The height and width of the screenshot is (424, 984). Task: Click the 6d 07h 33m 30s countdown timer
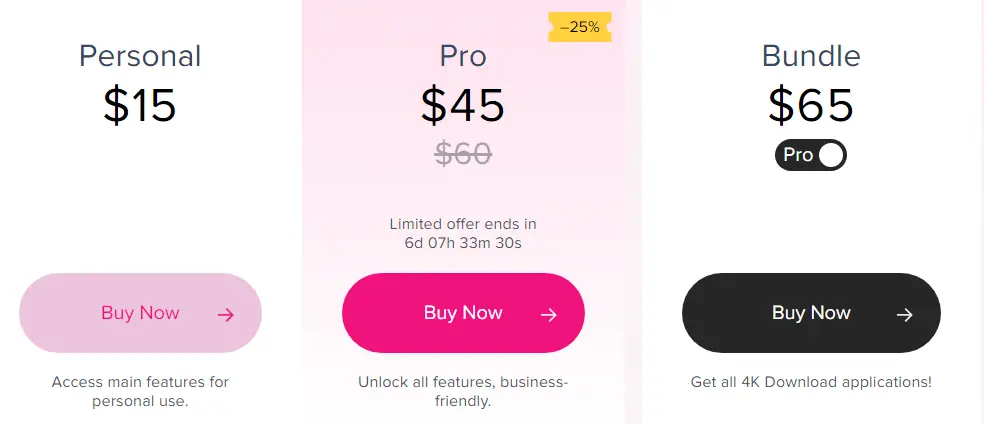click(x=463, y=243)
